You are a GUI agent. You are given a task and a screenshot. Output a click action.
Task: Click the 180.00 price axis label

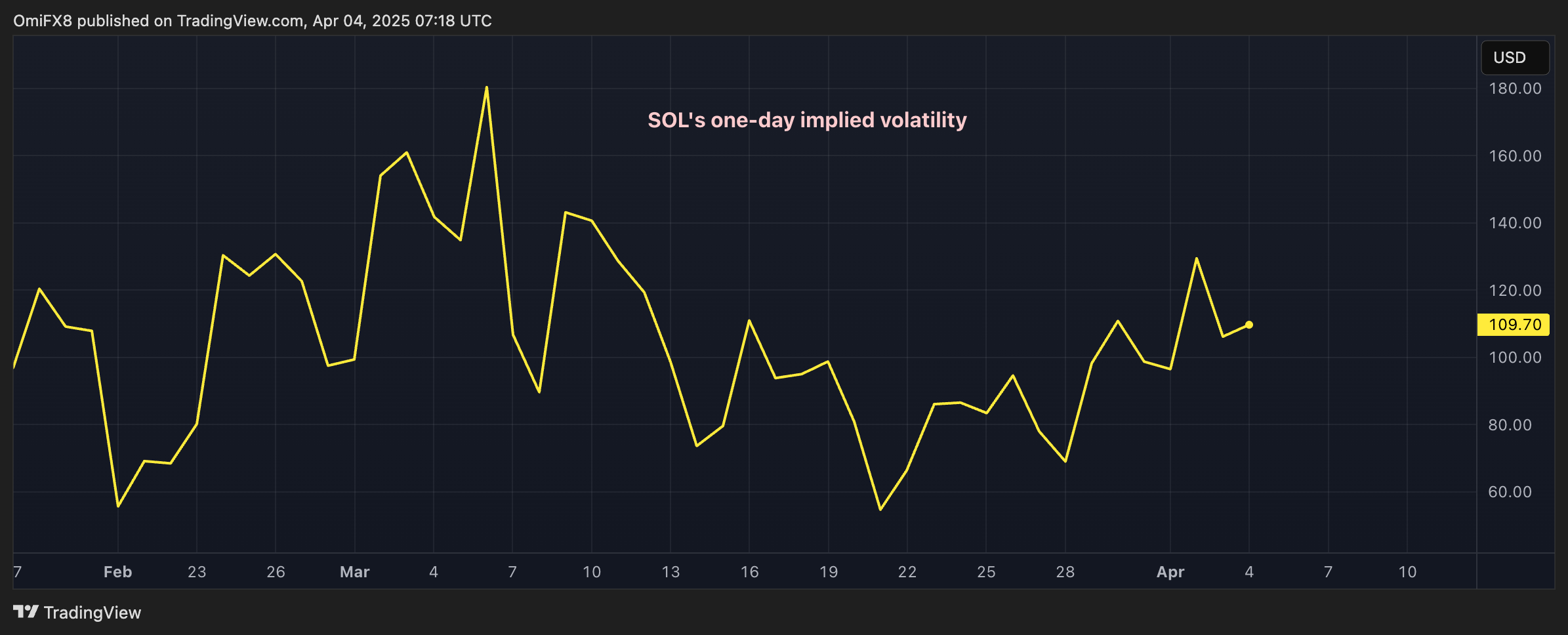[x=1517, y=88]
